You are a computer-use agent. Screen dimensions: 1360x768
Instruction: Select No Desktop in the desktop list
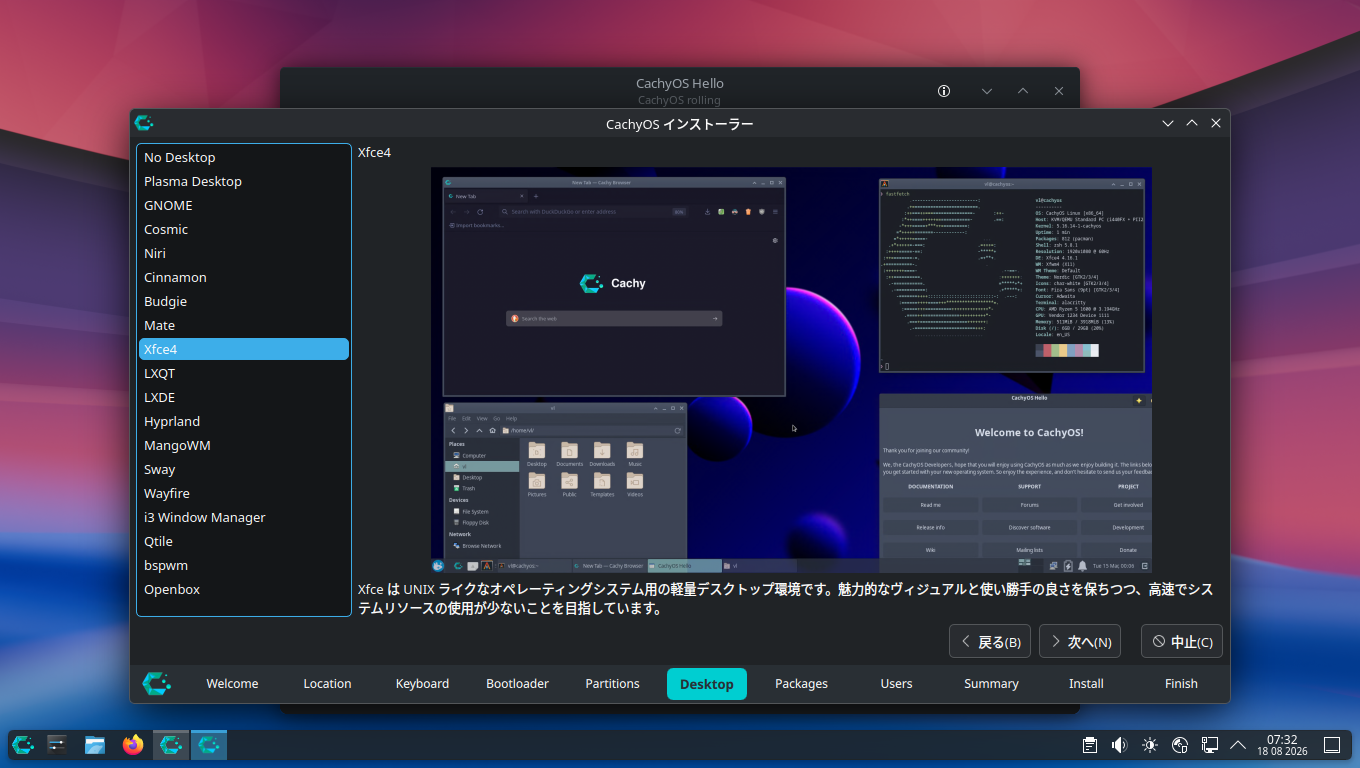click(244, 157)
